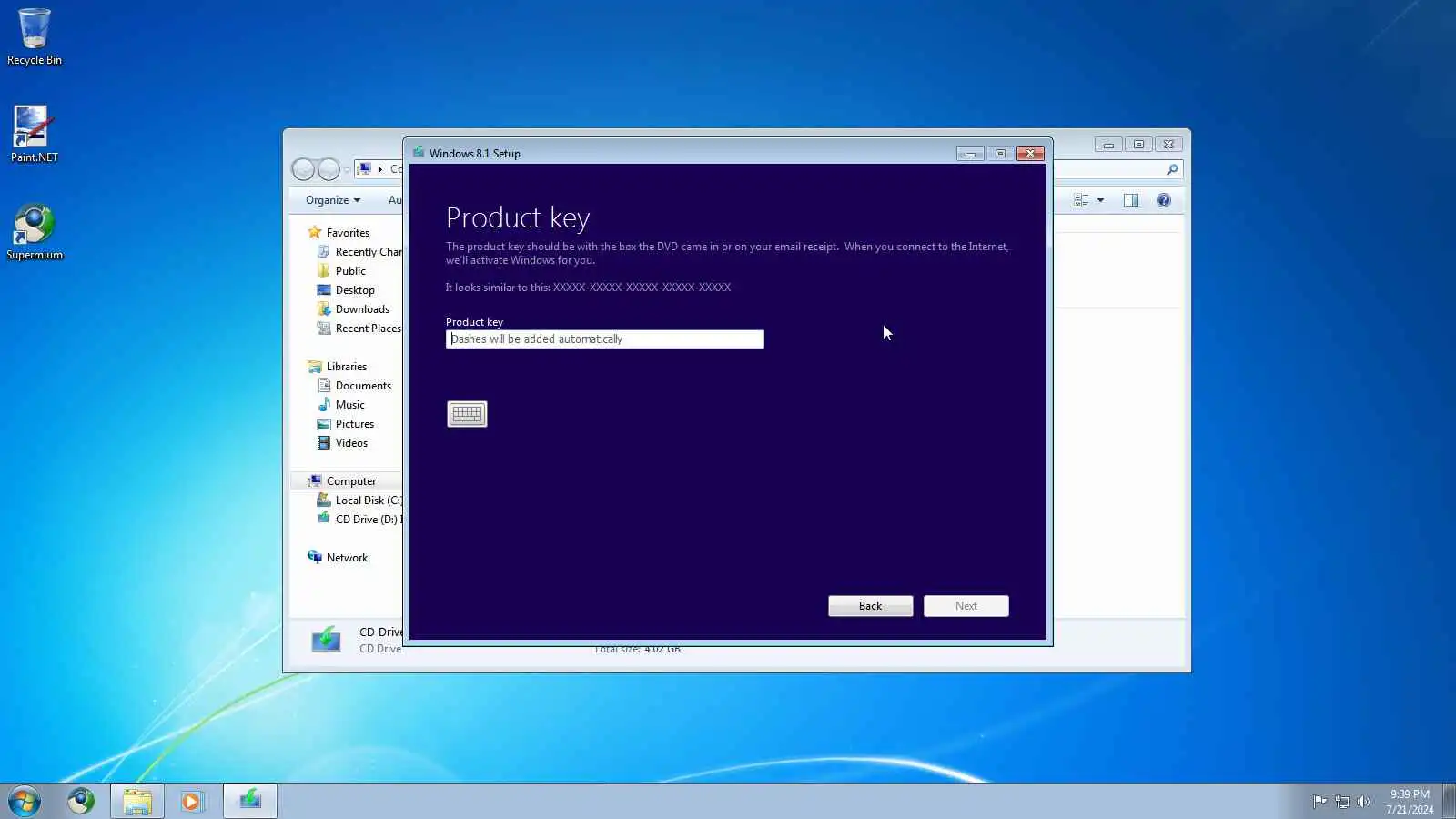Open Windows Explorer from the taskbar

pyautogui.click(x=137, y=801)
